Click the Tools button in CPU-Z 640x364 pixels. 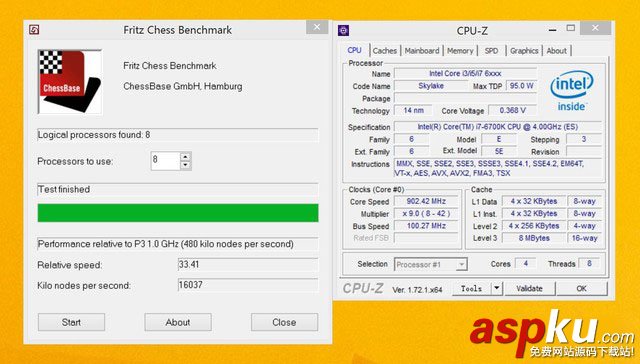pyautogui.click(x=472, y=289)
